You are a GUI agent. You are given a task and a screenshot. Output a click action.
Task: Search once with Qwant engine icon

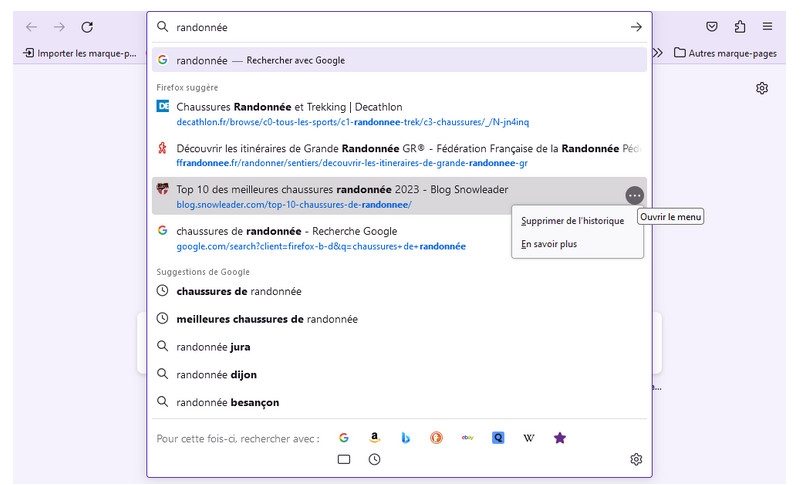click(498, 438)
